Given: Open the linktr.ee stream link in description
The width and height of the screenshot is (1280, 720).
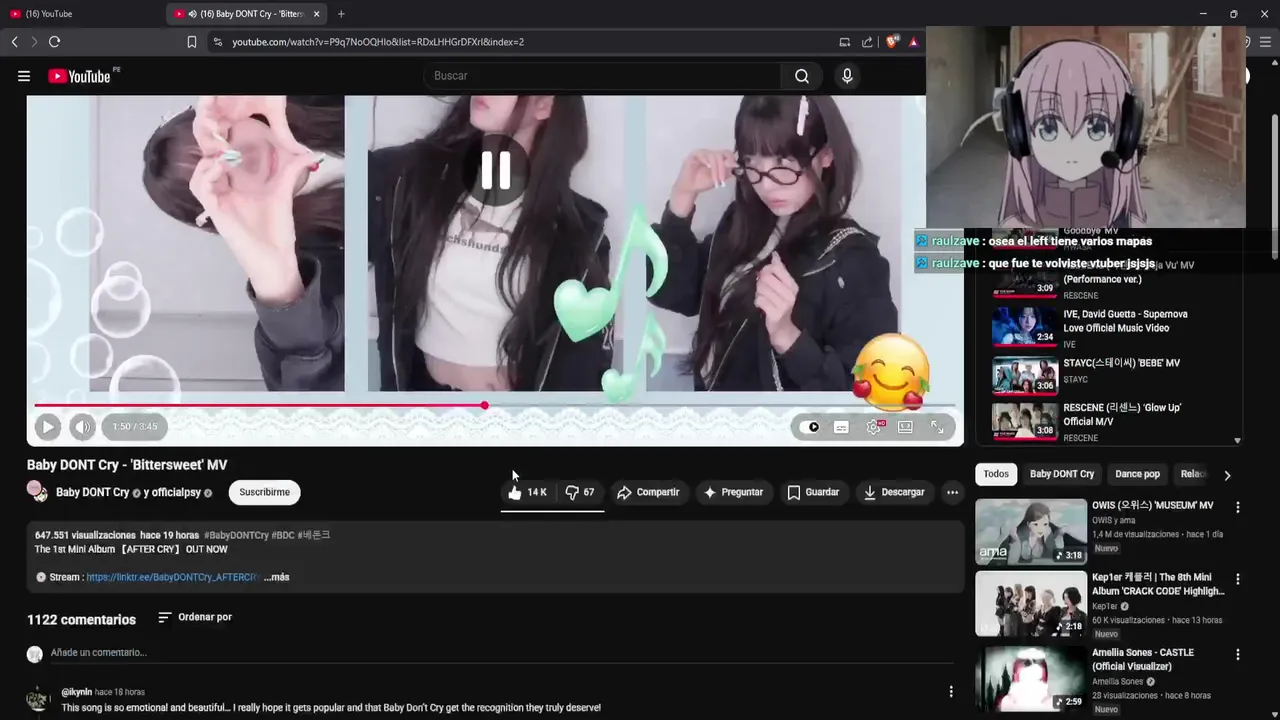Looking at the screenshot, I should (x=173, y=577).
